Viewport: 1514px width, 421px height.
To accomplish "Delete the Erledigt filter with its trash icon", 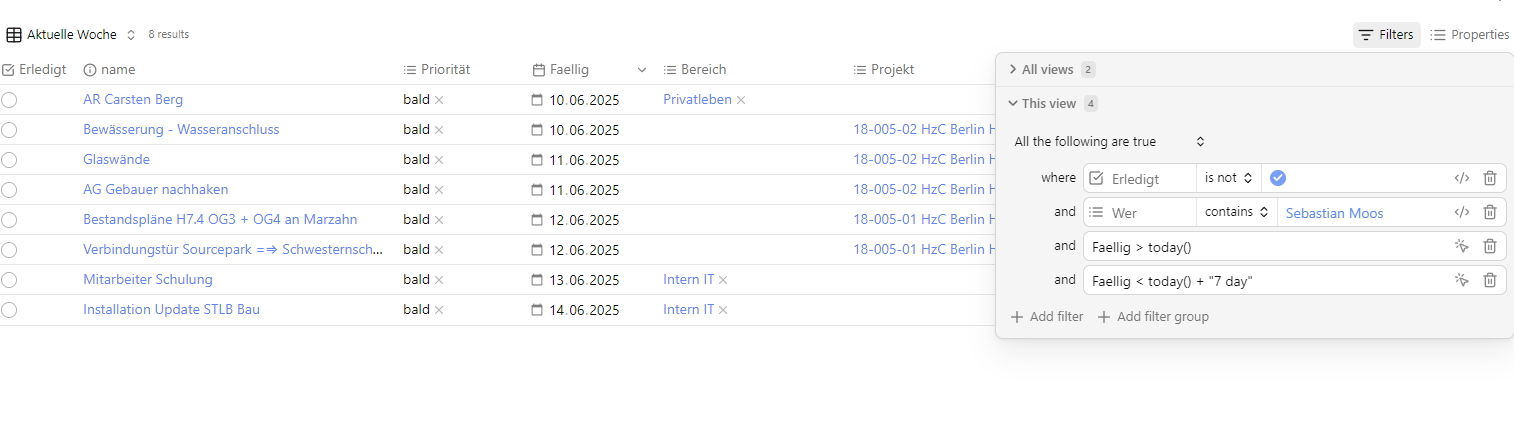I will (x=1489, y=178).
